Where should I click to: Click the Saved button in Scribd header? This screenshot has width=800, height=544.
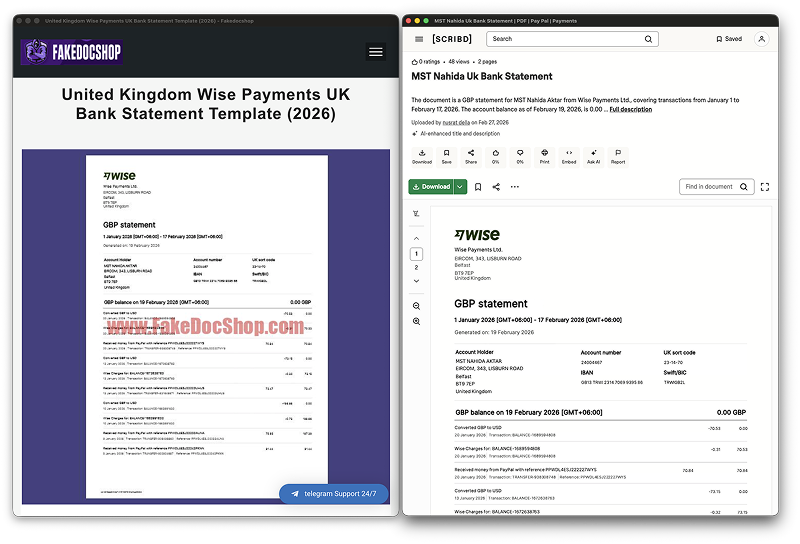tap(729, 39)
